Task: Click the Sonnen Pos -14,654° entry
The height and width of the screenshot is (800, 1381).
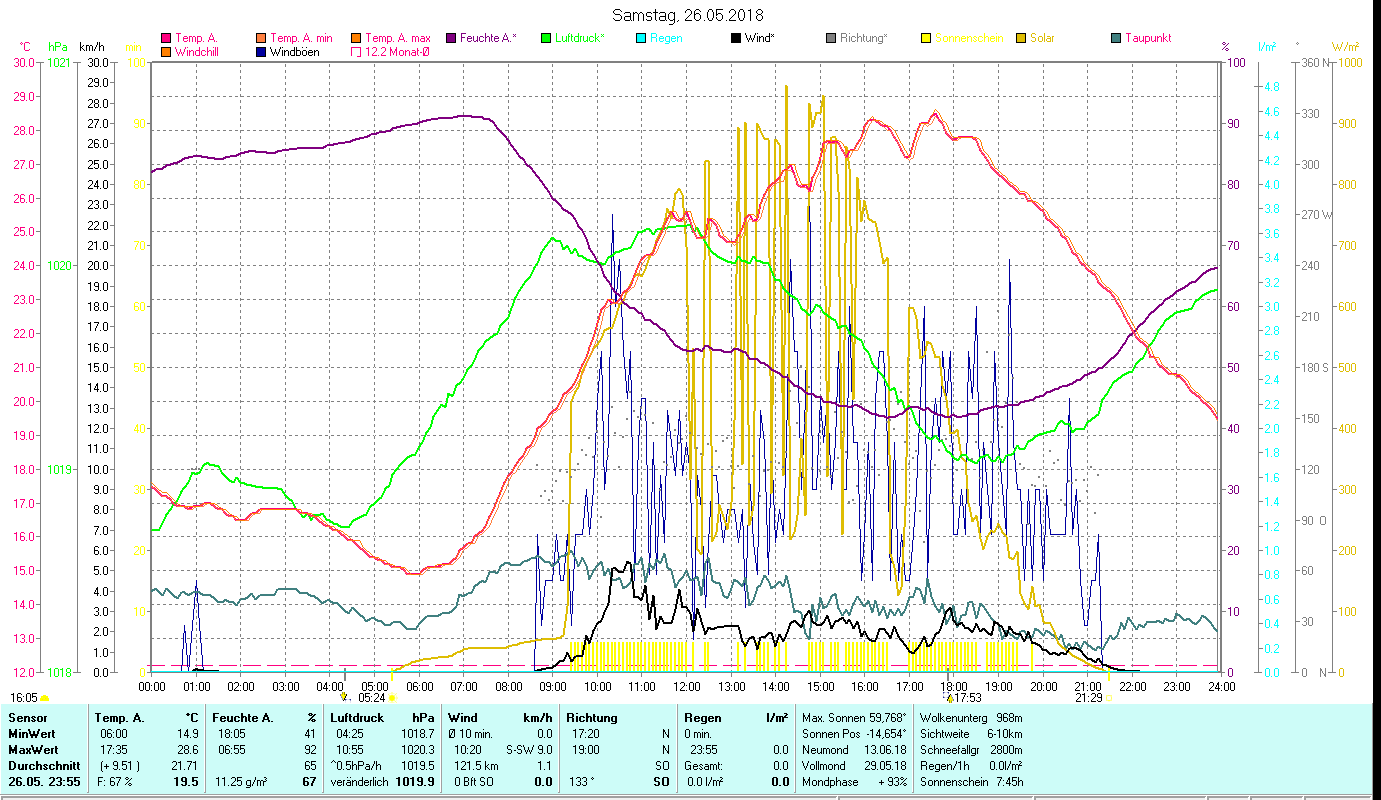Action: coord(854,734)
